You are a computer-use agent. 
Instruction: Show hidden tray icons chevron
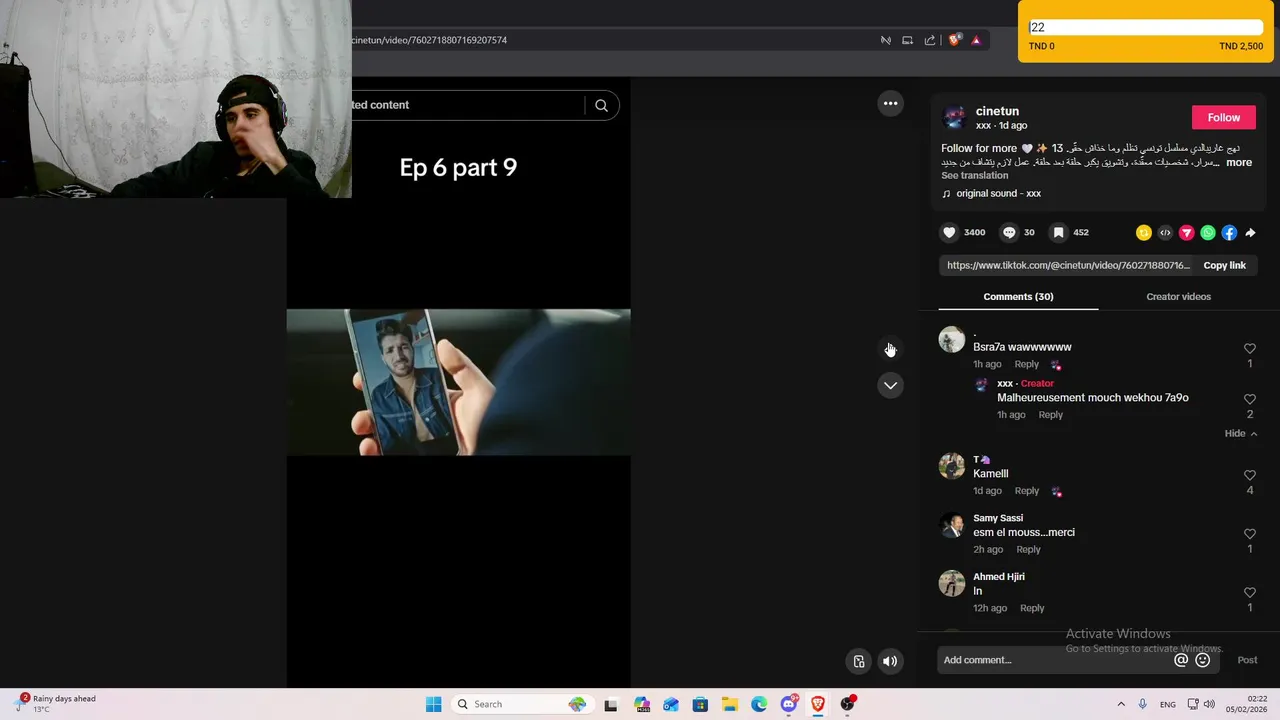pyautogui.click(x=1120, y=704)
